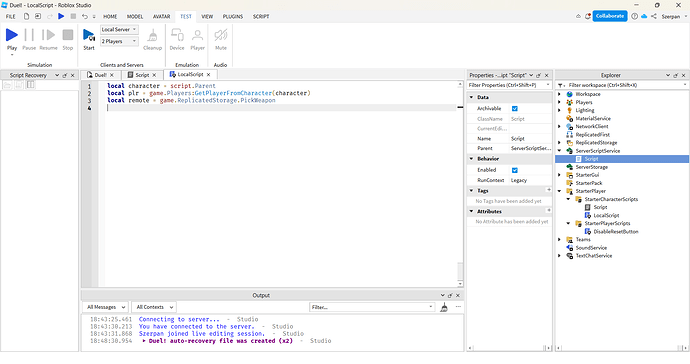Open the MODEL ribbon tab
This screenshot has width=690, height=364.
coord(135,16)
